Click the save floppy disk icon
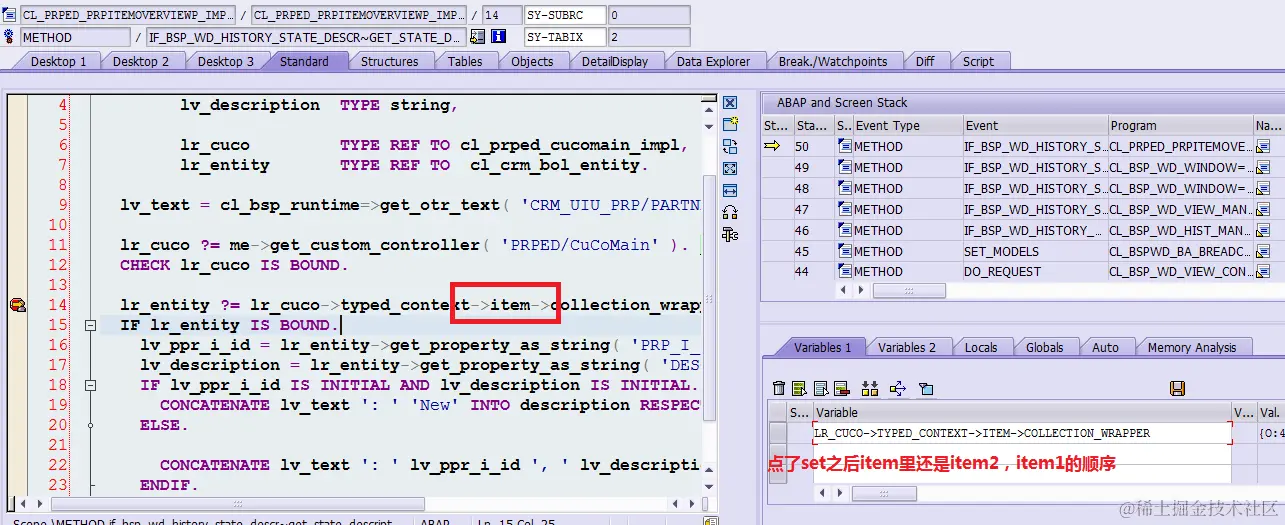 pos(1177,388)
